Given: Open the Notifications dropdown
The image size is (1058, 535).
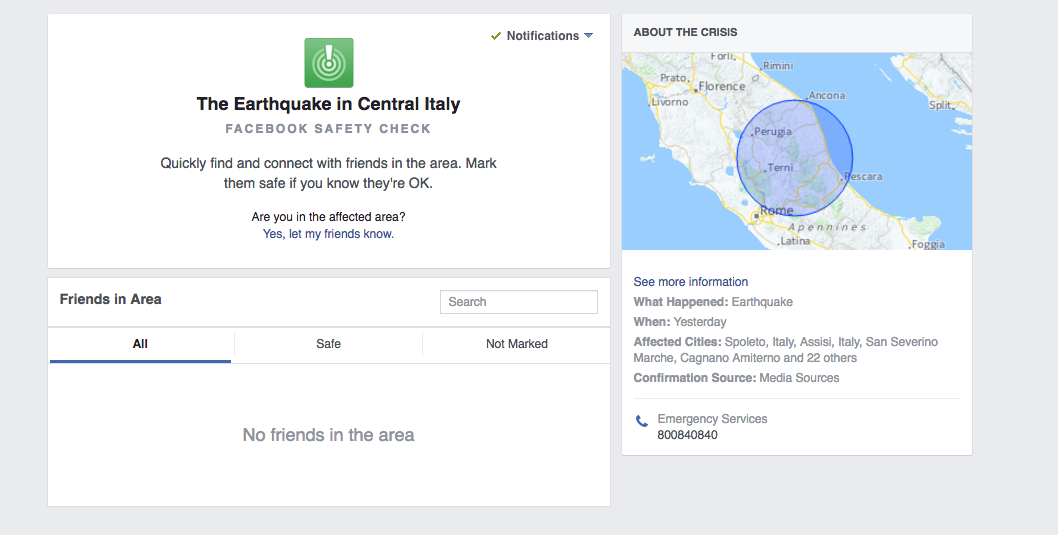Looking at the screenshot, I should (x=542, y=36).
